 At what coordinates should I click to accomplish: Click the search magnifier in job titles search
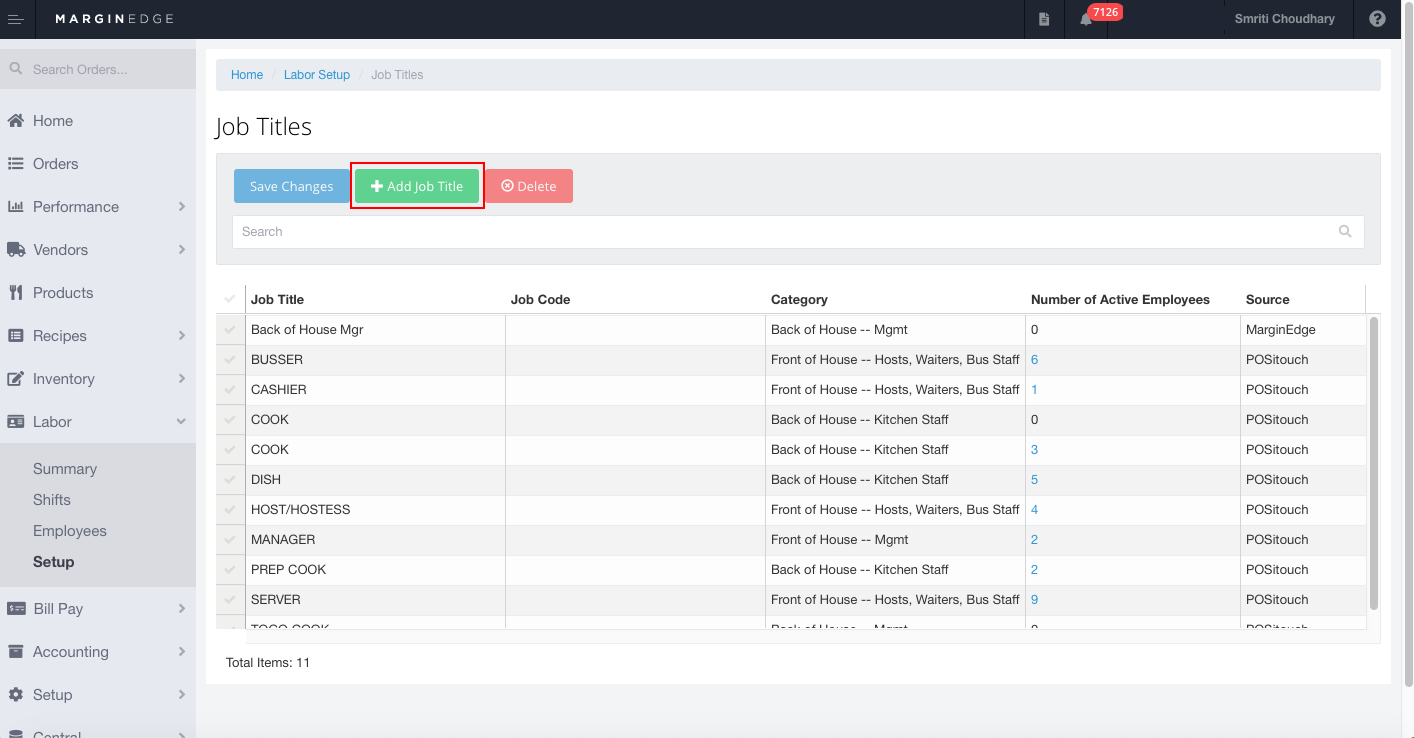(1345, 231)
